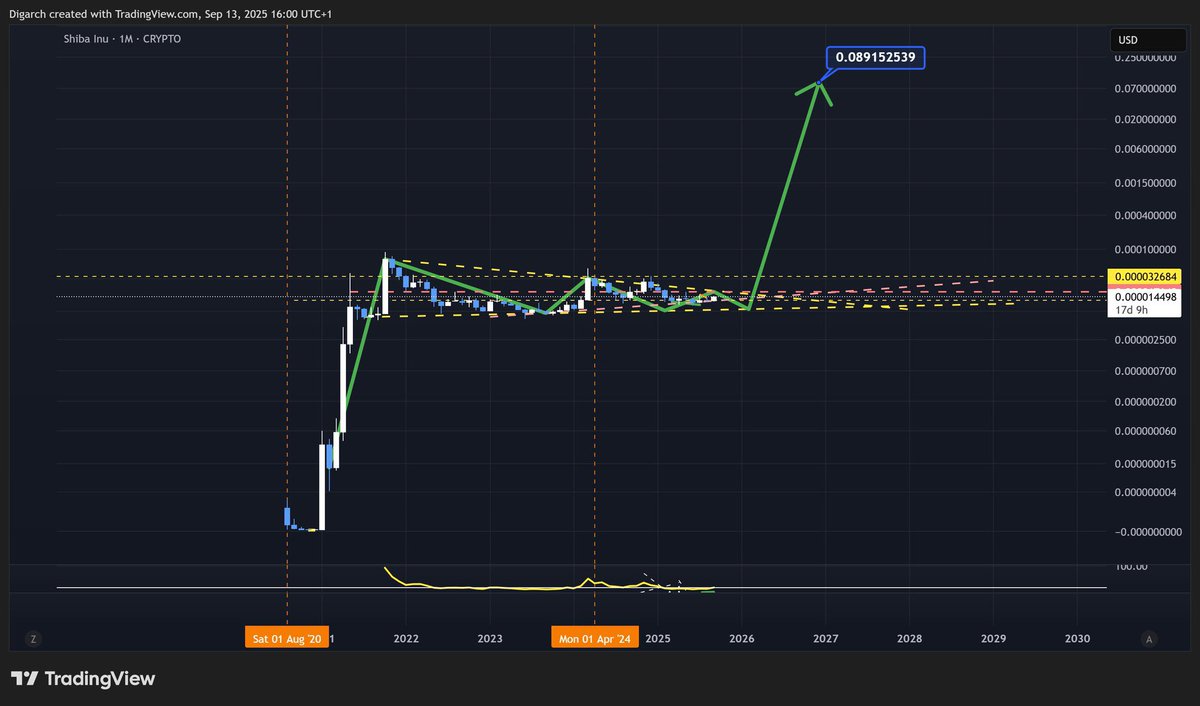
Task: Click the current price tag 0.000014498
Action: tap(1144, 296)
